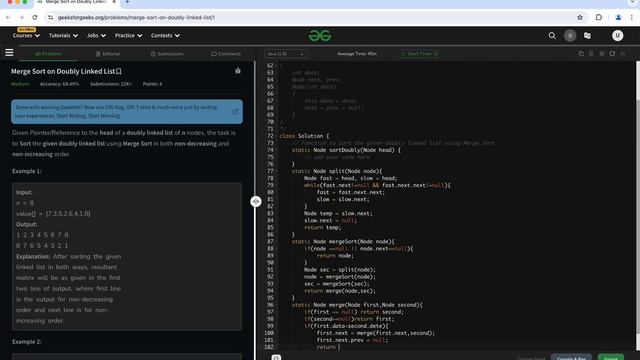Bookmark this page with star icon
The width and height of the screenshot is (640, 360).
pyautogui.click(x=580, y=18)
